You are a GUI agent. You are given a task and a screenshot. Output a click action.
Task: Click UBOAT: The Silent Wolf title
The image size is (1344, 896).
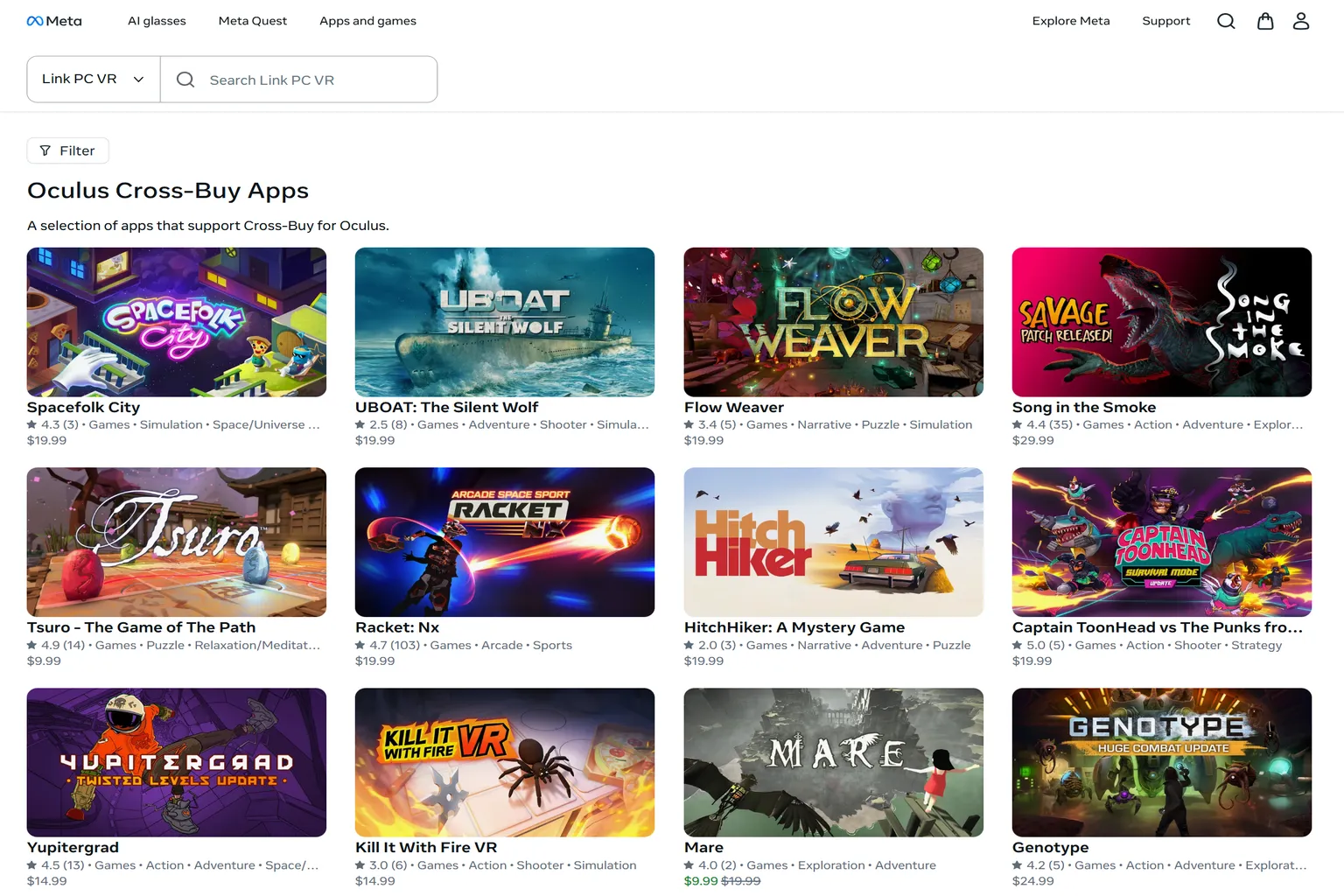tap(446, 407)
